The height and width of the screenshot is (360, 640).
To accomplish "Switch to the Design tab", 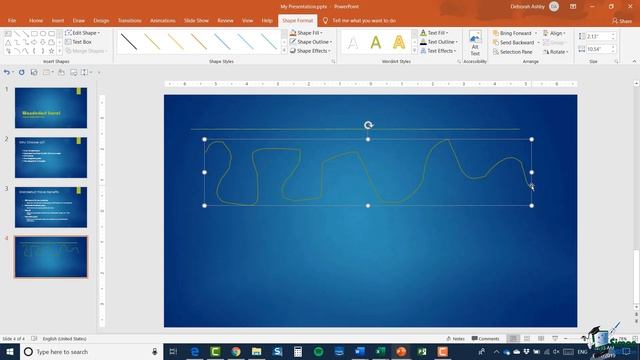I will pos(101,20).
